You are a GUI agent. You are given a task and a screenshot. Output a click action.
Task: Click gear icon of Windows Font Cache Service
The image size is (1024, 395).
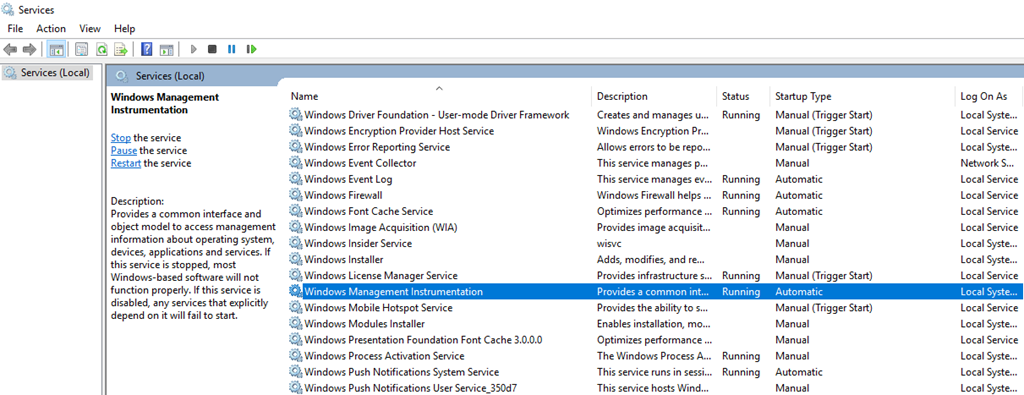[x=296, y=212]
